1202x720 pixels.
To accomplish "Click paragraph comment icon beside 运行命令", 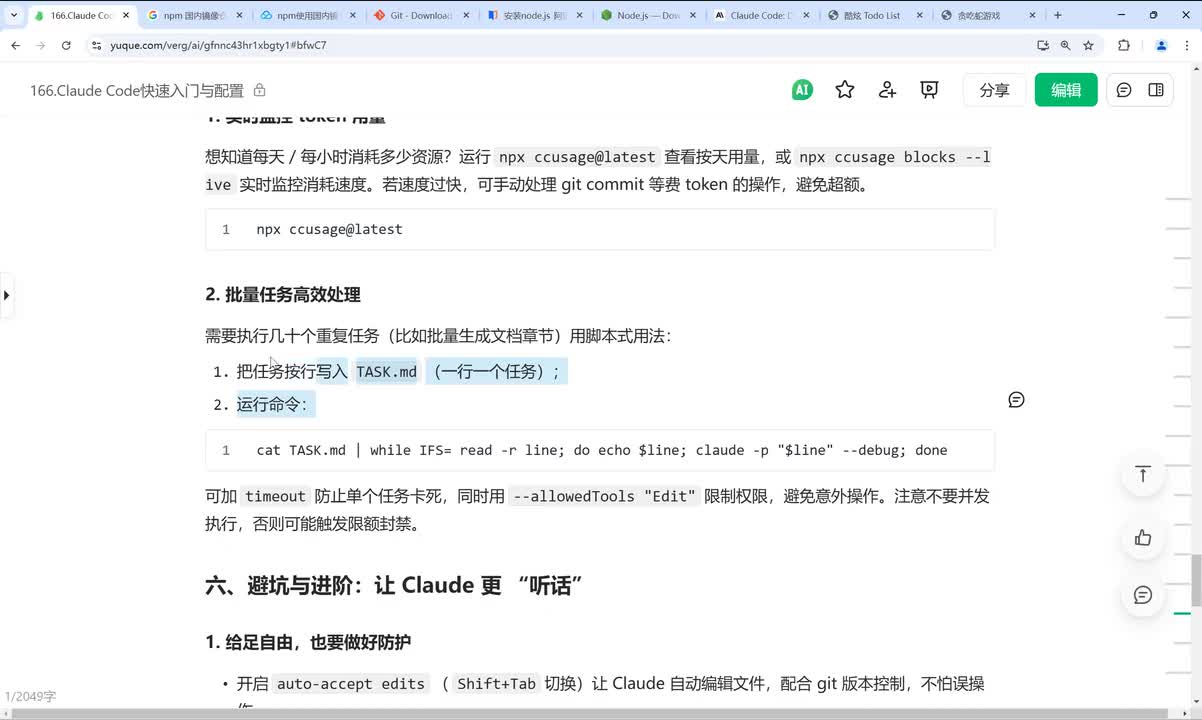I will 1016,400.
